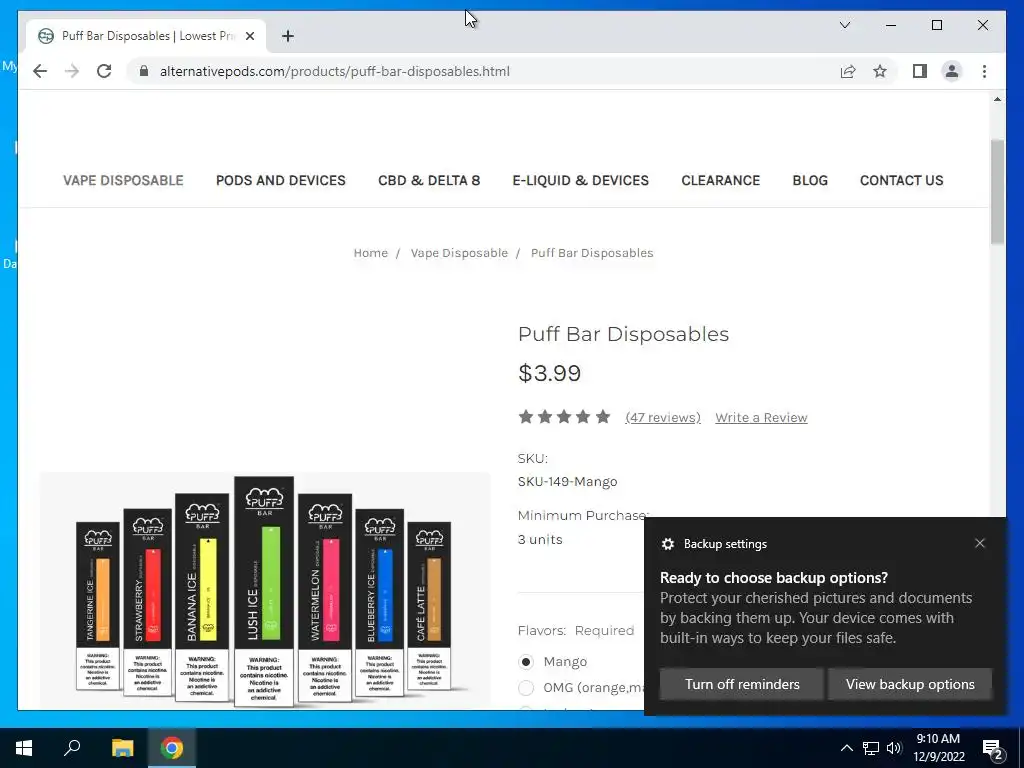Image resolution: width=1024 pixels, height=768 pixels.
Task: Click Turn off reminders button
Action: click(x=742, y=684)
